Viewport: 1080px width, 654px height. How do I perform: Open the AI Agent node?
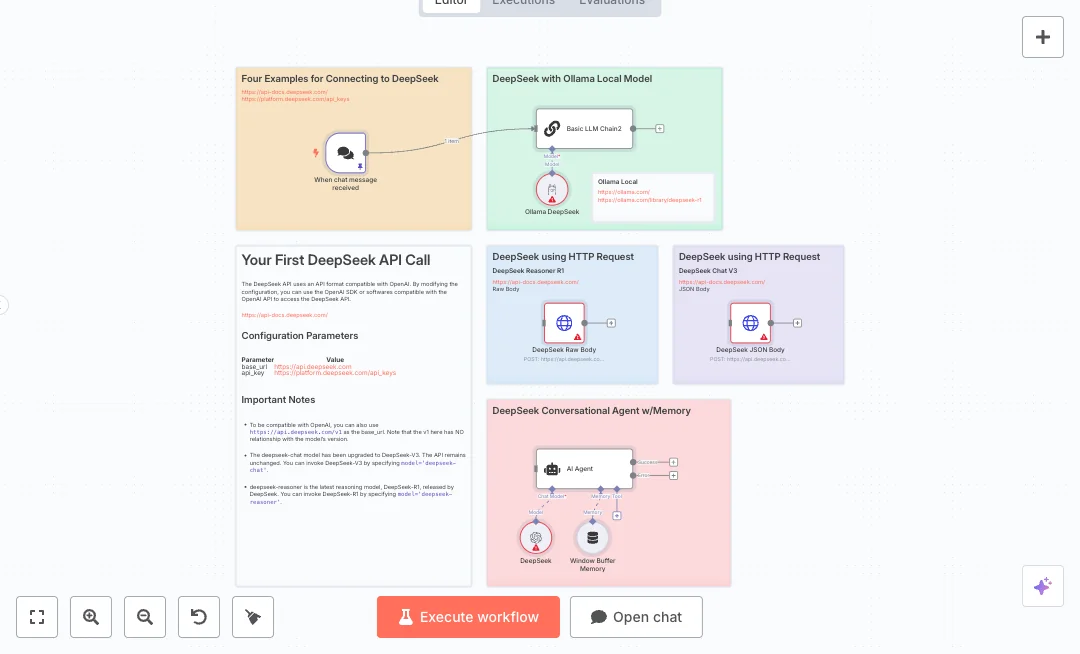pos(584,469)
